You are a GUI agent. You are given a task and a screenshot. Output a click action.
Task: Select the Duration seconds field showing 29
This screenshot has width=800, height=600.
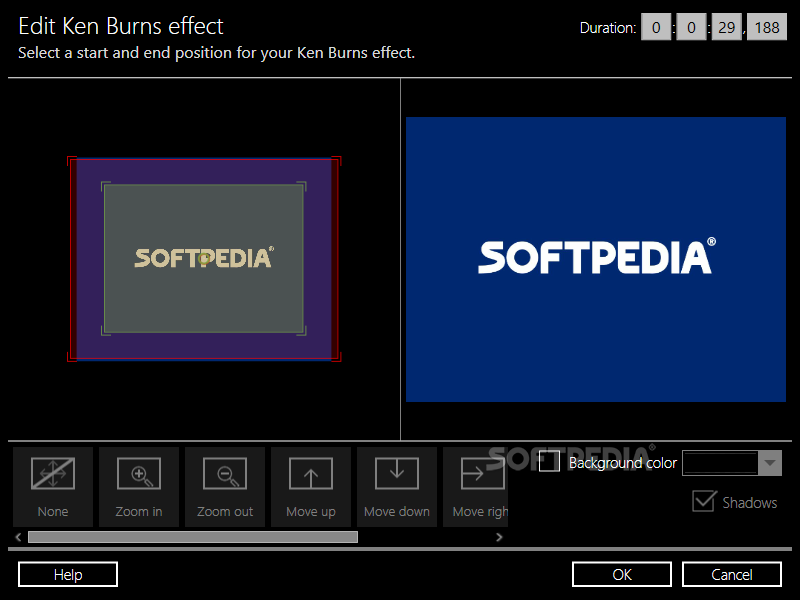(727, 27)
